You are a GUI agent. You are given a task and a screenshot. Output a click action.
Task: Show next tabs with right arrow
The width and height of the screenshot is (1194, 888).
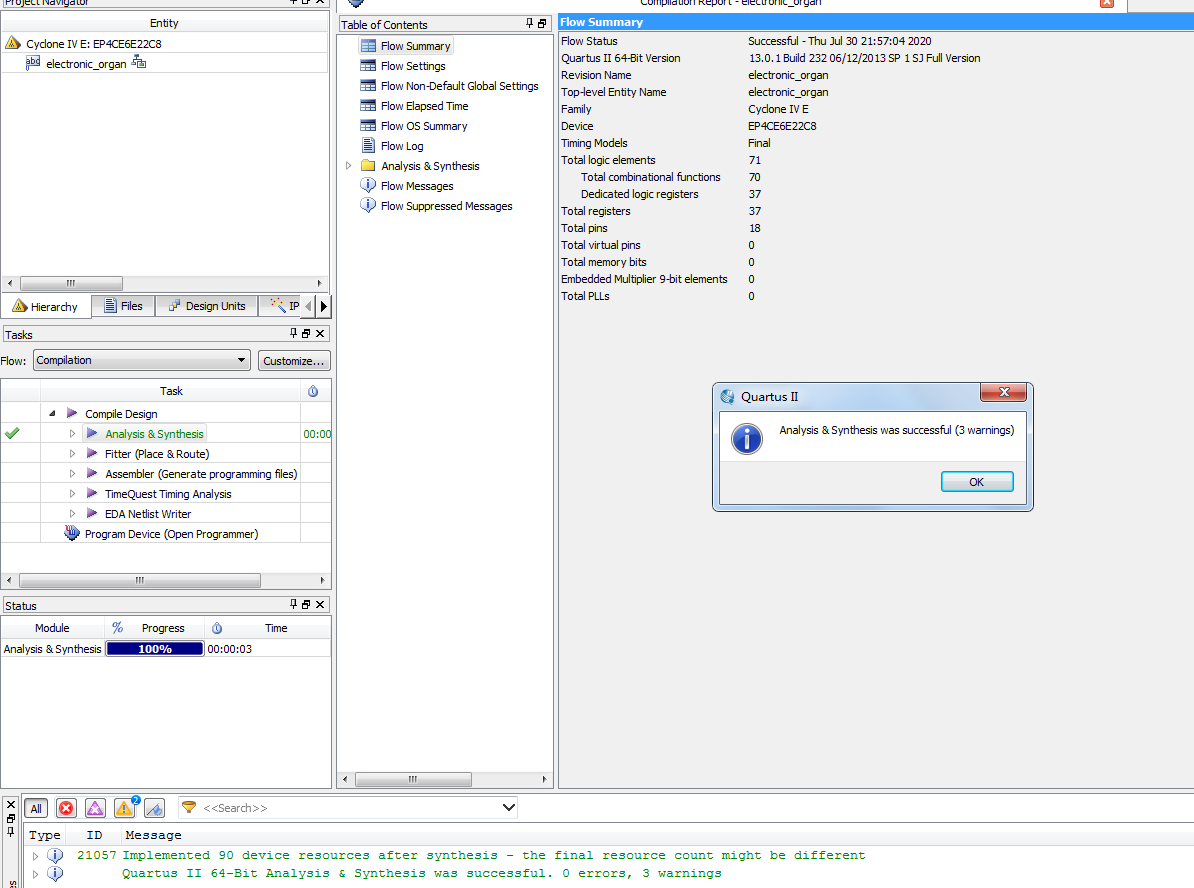[324, 306]
